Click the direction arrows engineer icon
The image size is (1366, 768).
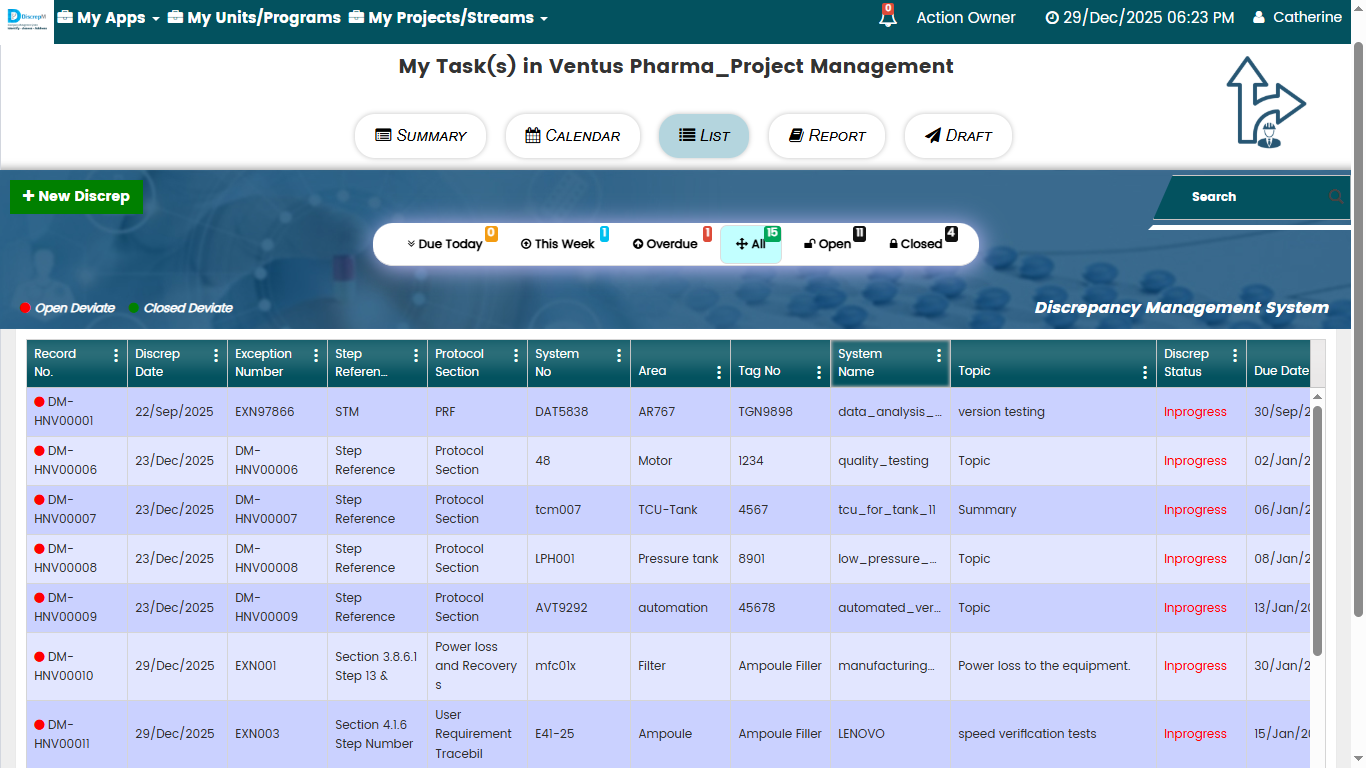click(1266, 102)
